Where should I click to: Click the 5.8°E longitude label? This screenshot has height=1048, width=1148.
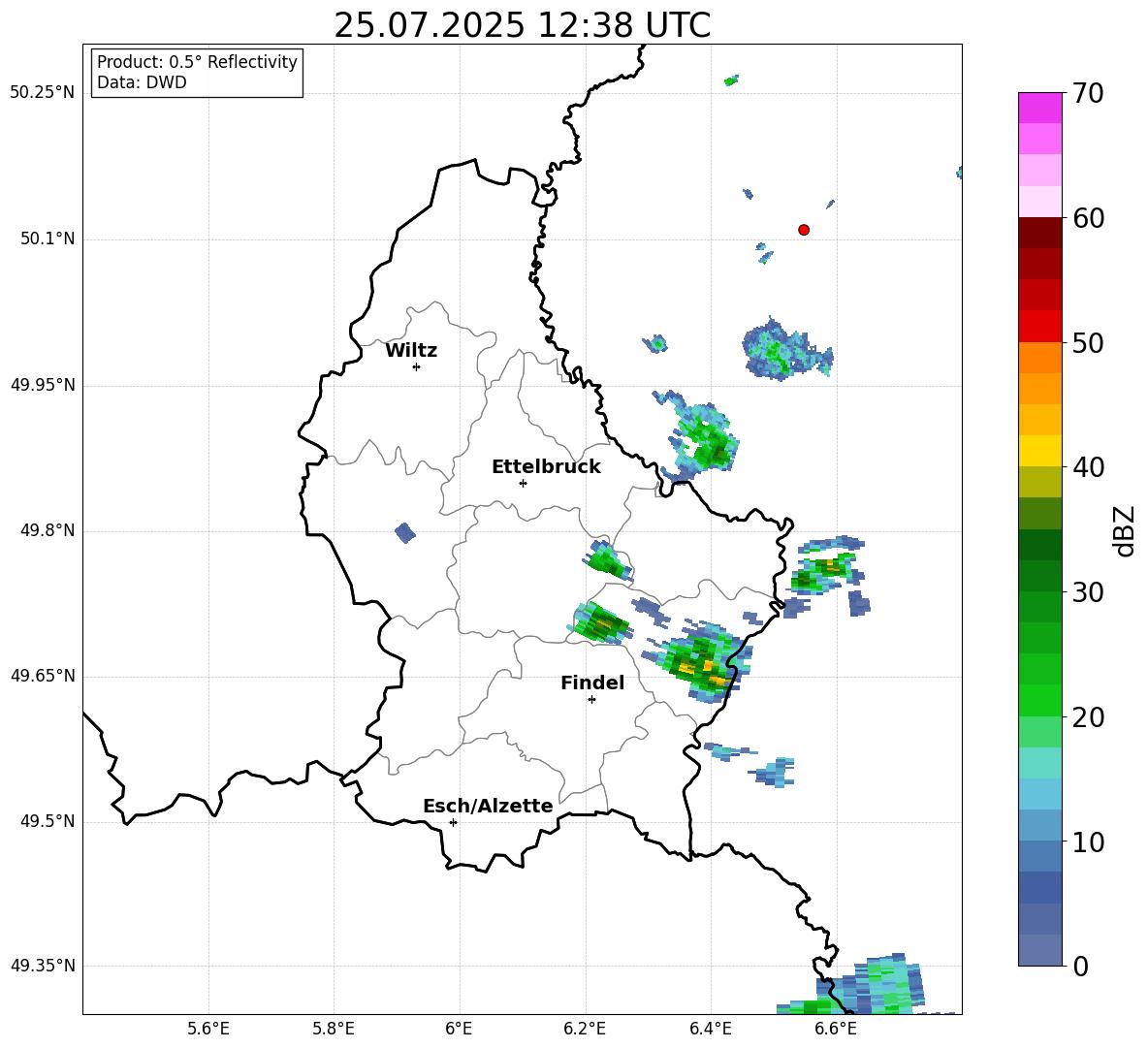point(334,1029)
